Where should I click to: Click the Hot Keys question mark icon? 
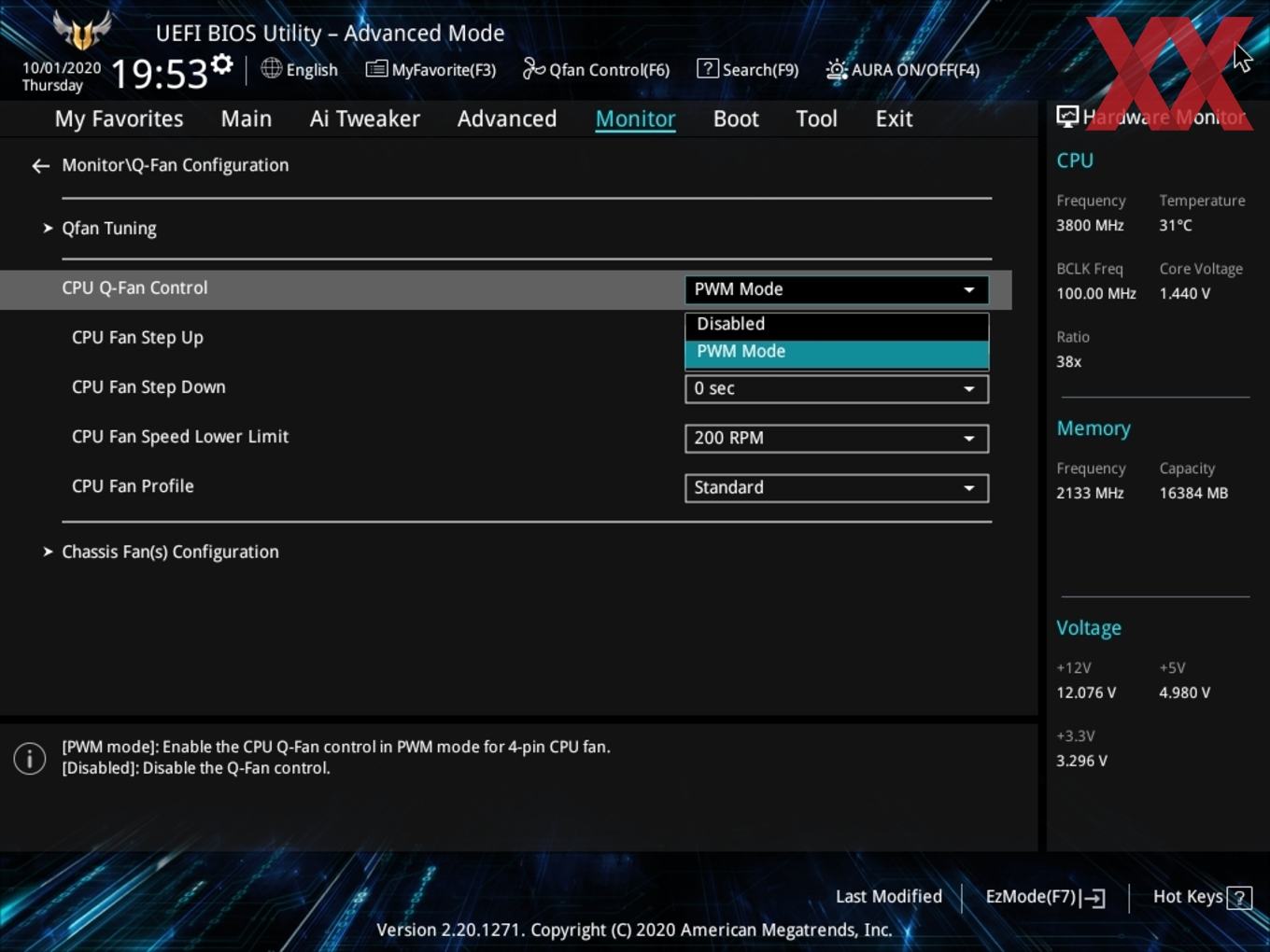click(x=1239, y=898)
